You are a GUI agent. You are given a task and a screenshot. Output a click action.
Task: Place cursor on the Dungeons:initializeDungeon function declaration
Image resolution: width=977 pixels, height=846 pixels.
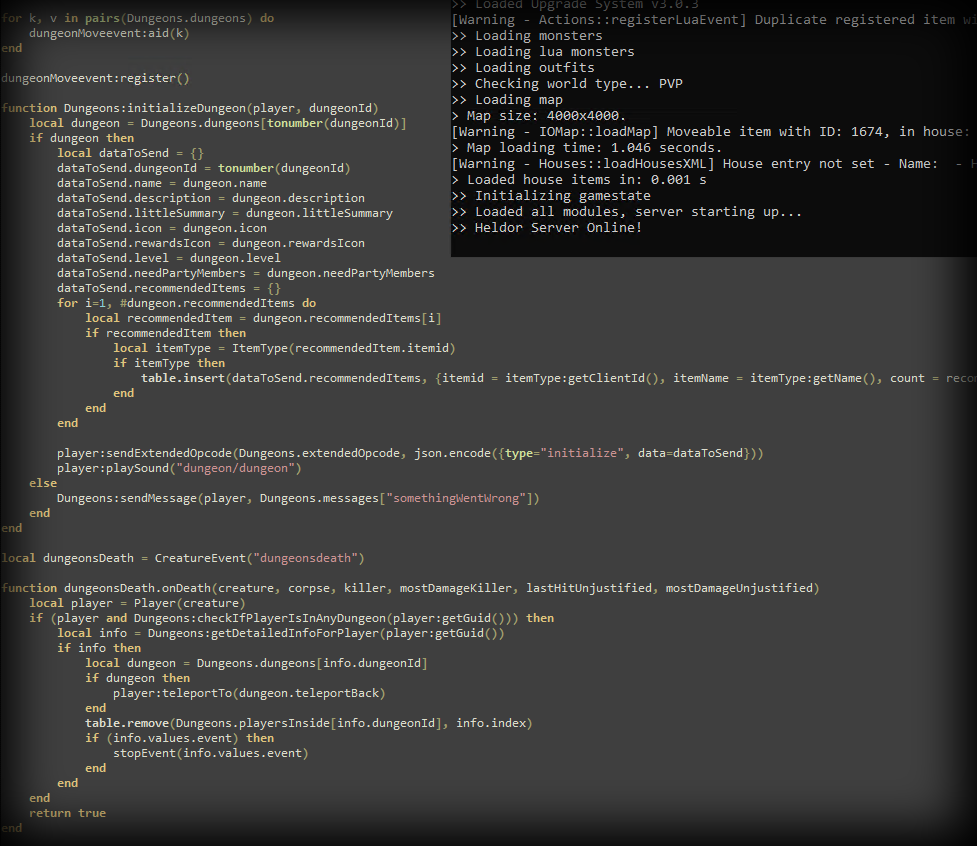coord(189,108)
